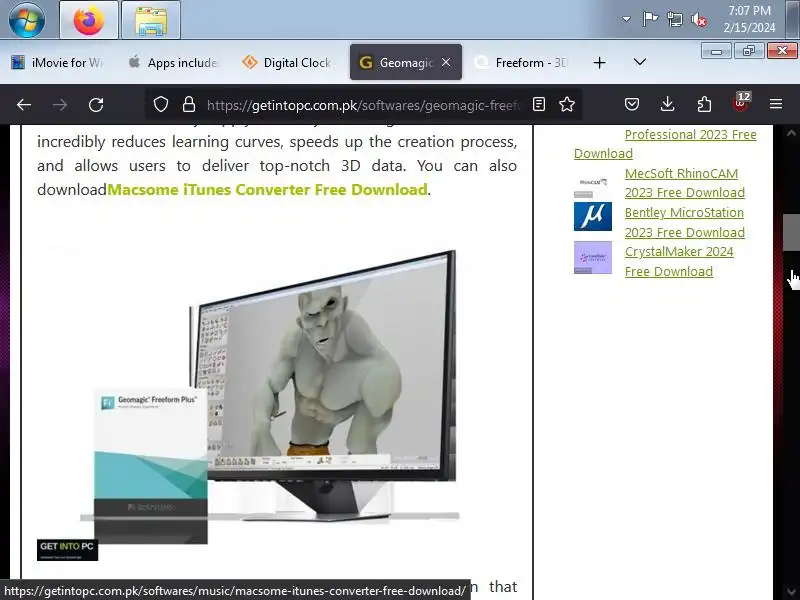Switch to the Apps include tab
The width and height of the screenshot is (800, 600).
click(x=173, y=62)
